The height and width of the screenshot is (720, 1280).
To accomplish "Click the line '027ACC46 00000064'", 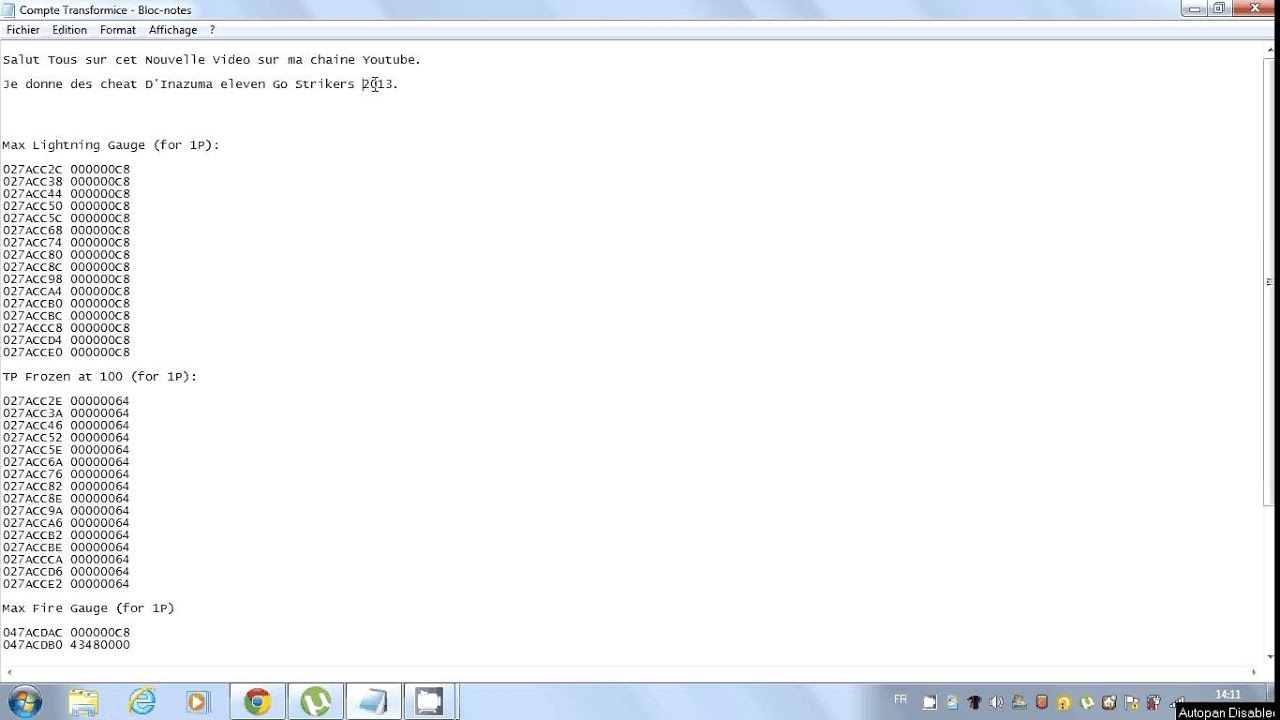I will coord(66,426).
